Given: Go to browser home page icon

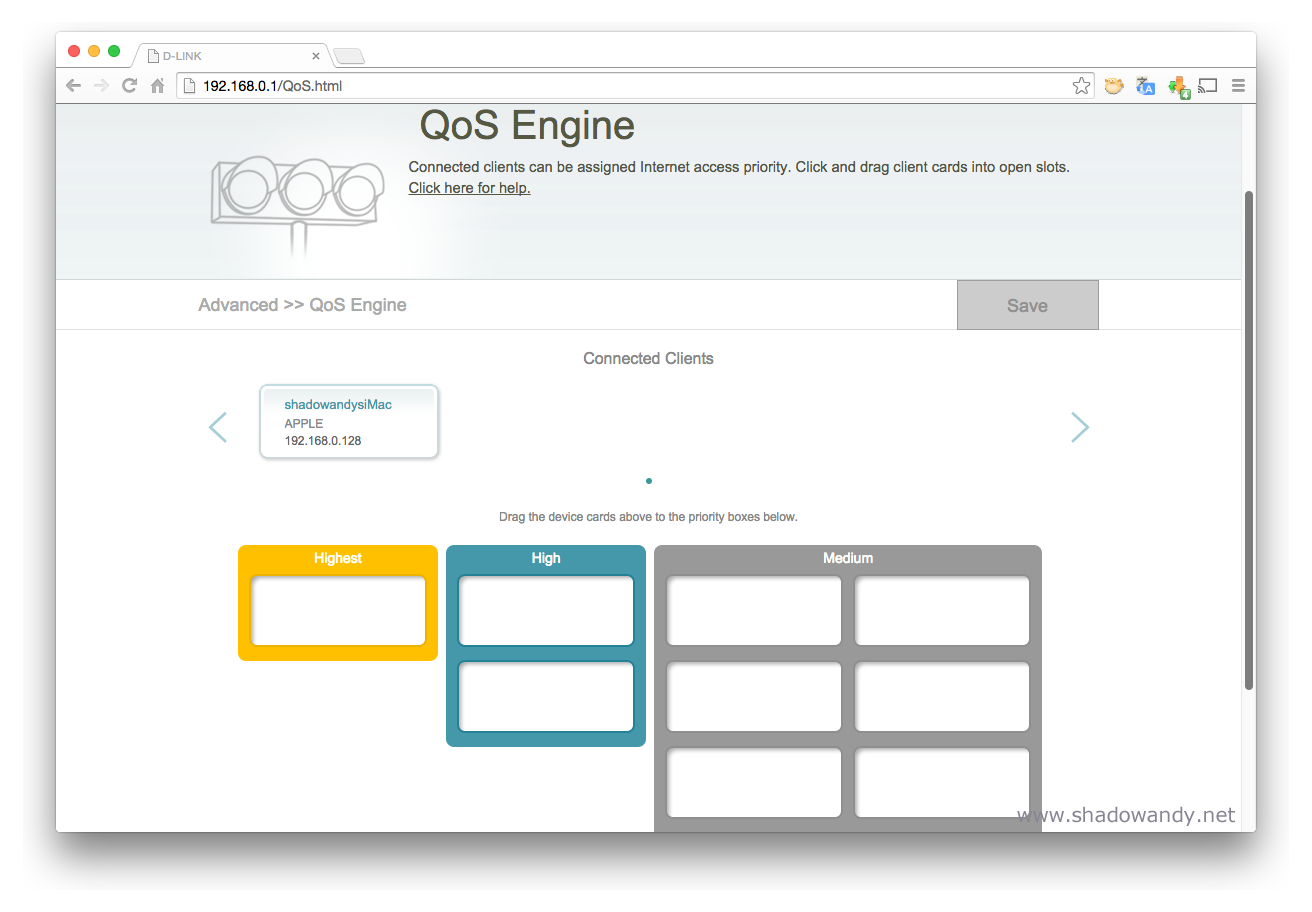Looking at the screenshot, I should pos(157,86).
